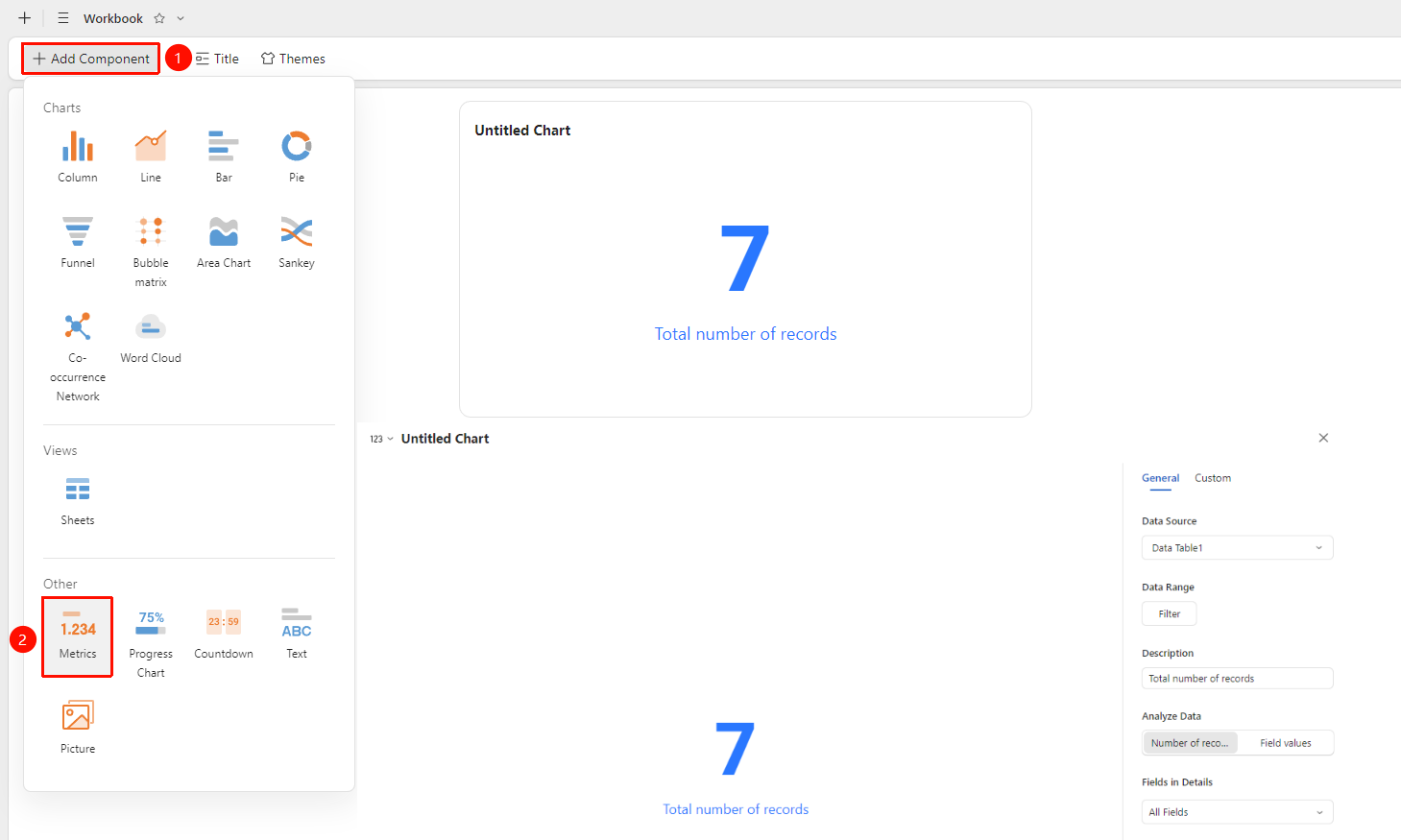
Task: Add a Co-occurrence Network chart
Action: coord(78,355)
